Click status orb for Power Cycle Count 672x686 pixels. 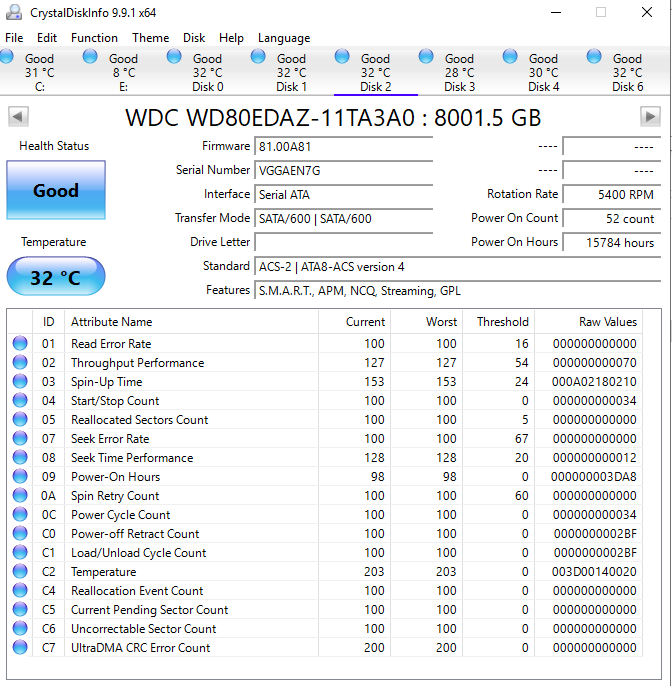pos(20,514)
